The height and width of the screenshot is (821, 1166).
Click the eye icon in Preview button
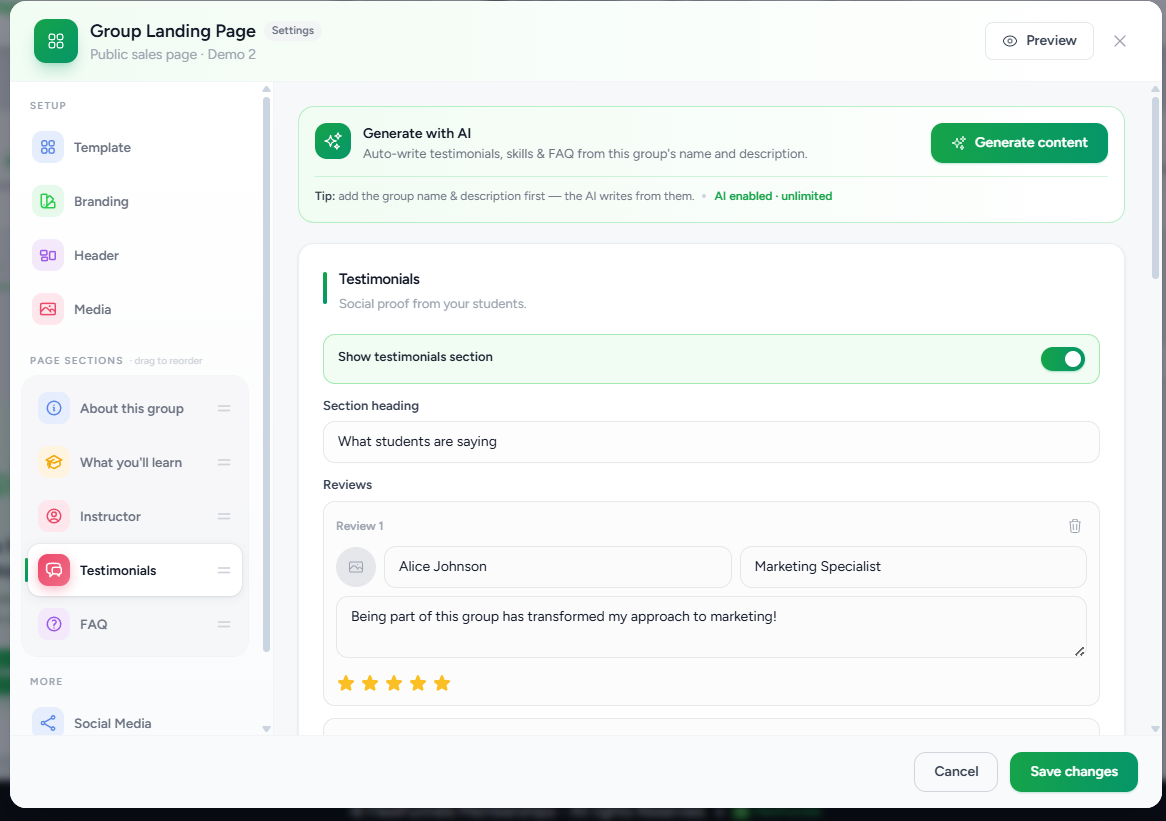pyautogui.click(x=1009, y=41)
